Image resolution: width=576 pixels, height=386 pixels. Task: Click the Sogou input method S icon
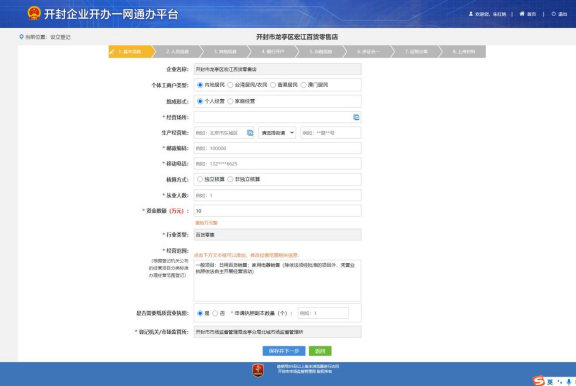539,381
